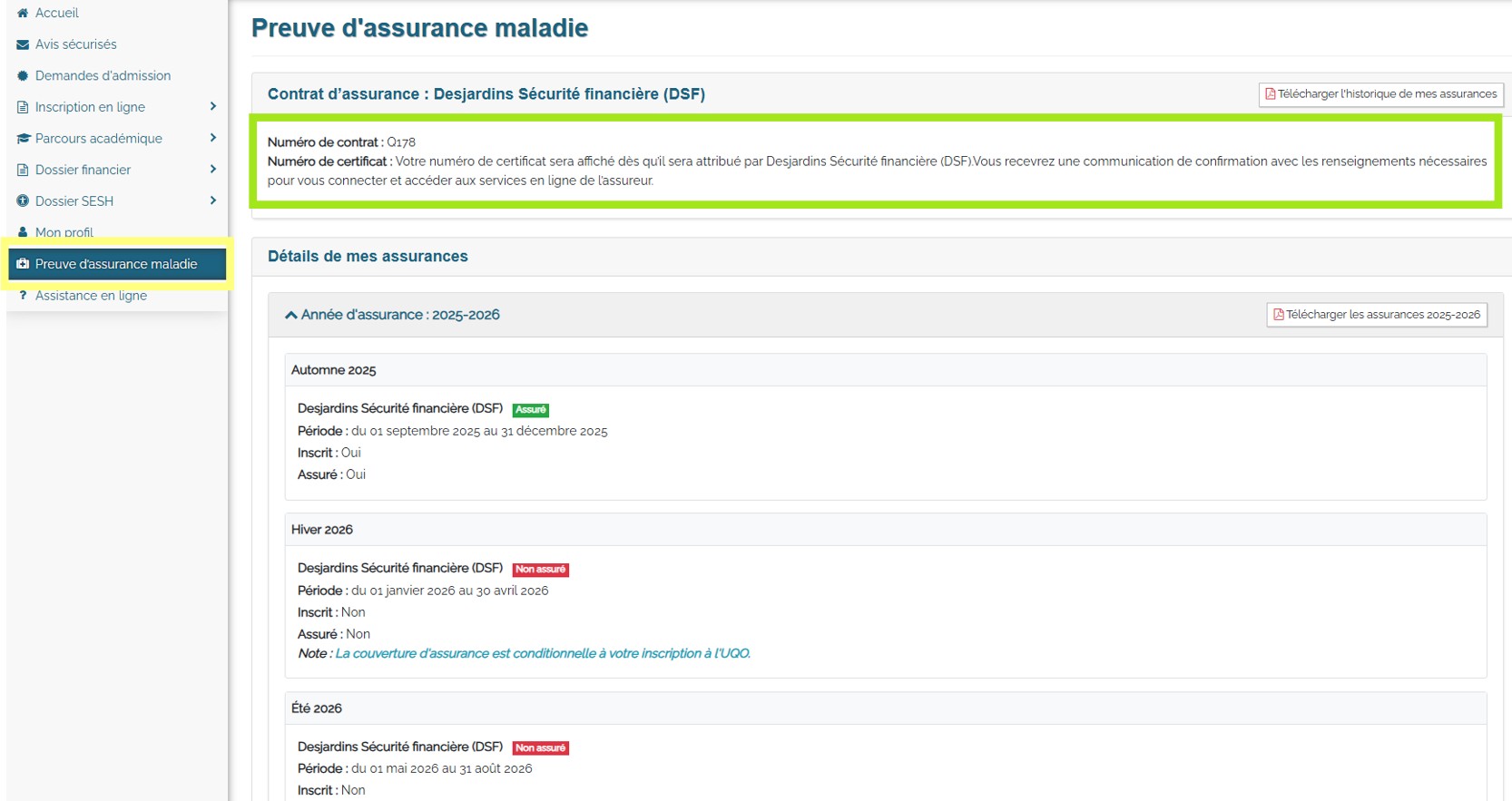The height and width of the screenshot is (801, 1512).
Task: Open Inscription en ligne menu label
Action: [90, 107]
